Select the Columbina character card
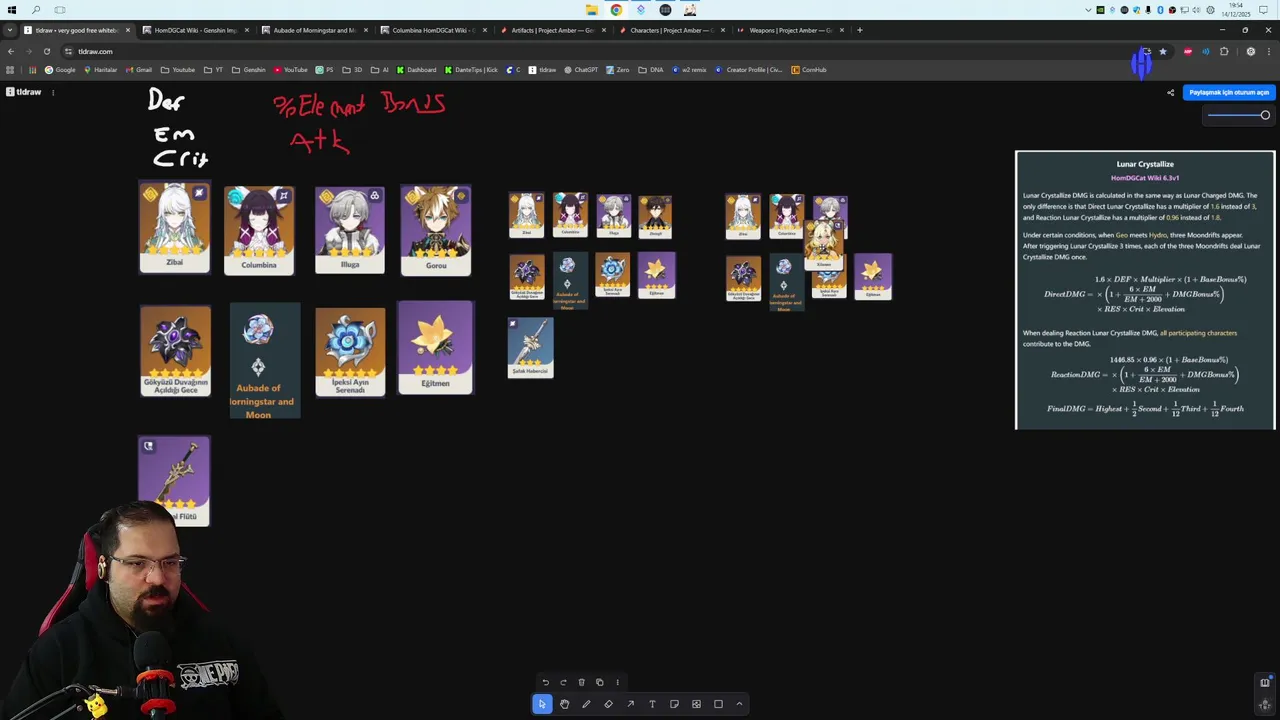 point(259,229)
